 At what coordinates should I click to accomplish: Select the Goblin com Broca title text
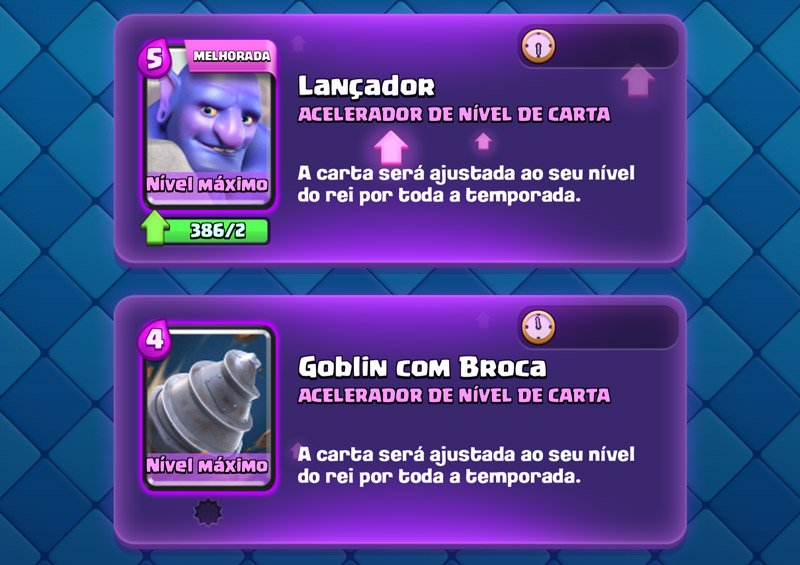(422, 367)
